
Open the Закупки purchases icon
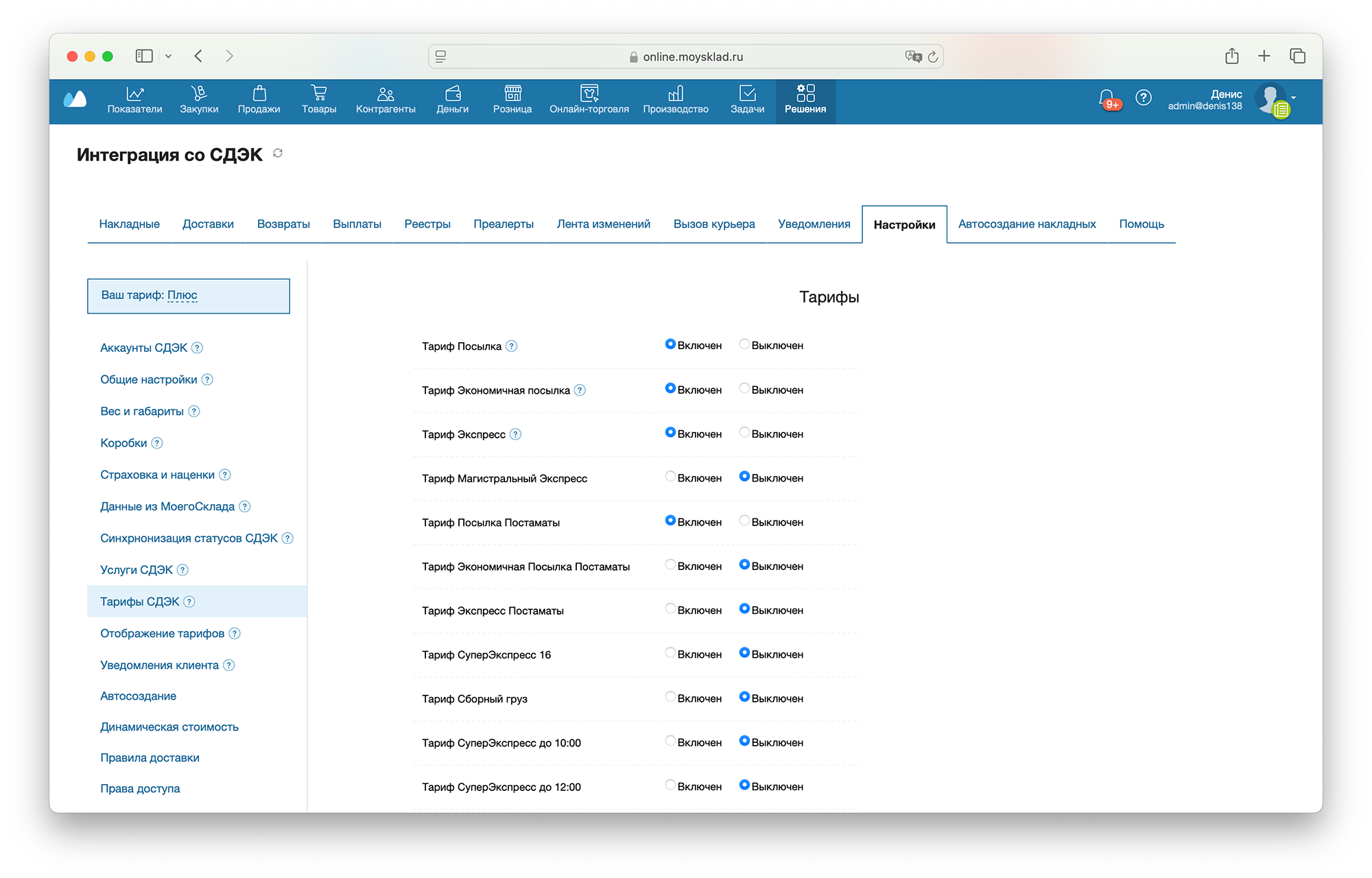coord(199,93)
